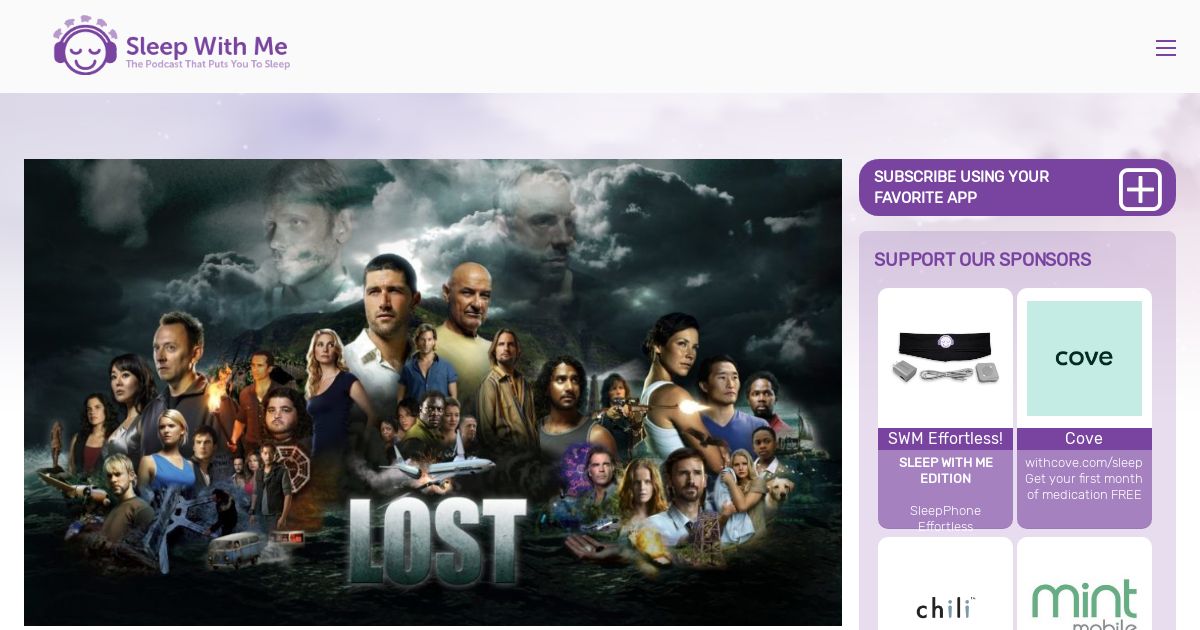Click the Cove sponsor logo
The height and width of the screenshot is (630, 1200).
1084,358
